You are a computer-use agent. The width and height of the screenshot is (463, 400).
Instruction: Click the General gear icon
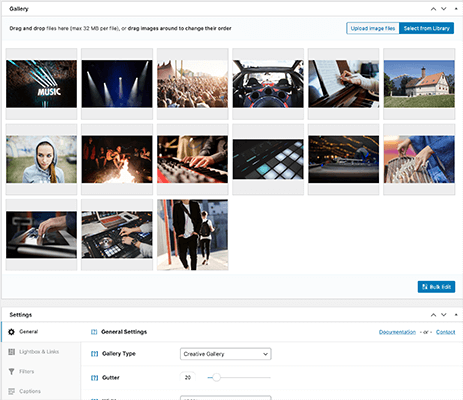[11, 332]
